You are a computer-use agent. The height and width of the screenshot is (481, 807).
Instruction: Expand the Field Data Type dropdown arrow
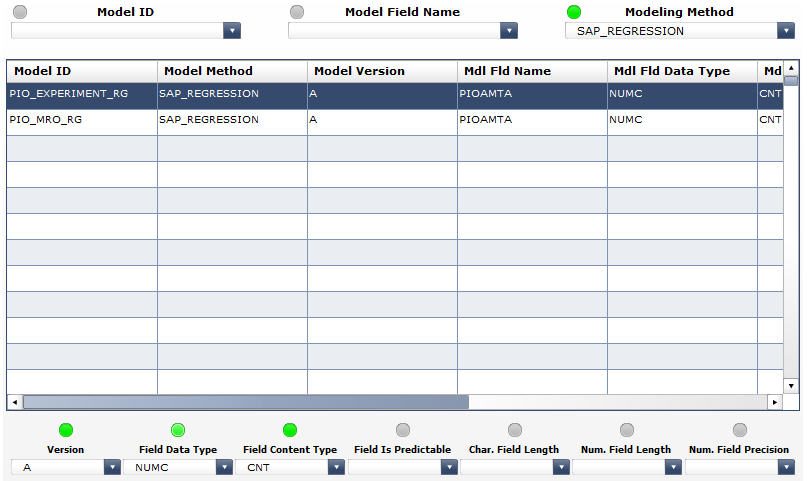[x=224, y=467]
